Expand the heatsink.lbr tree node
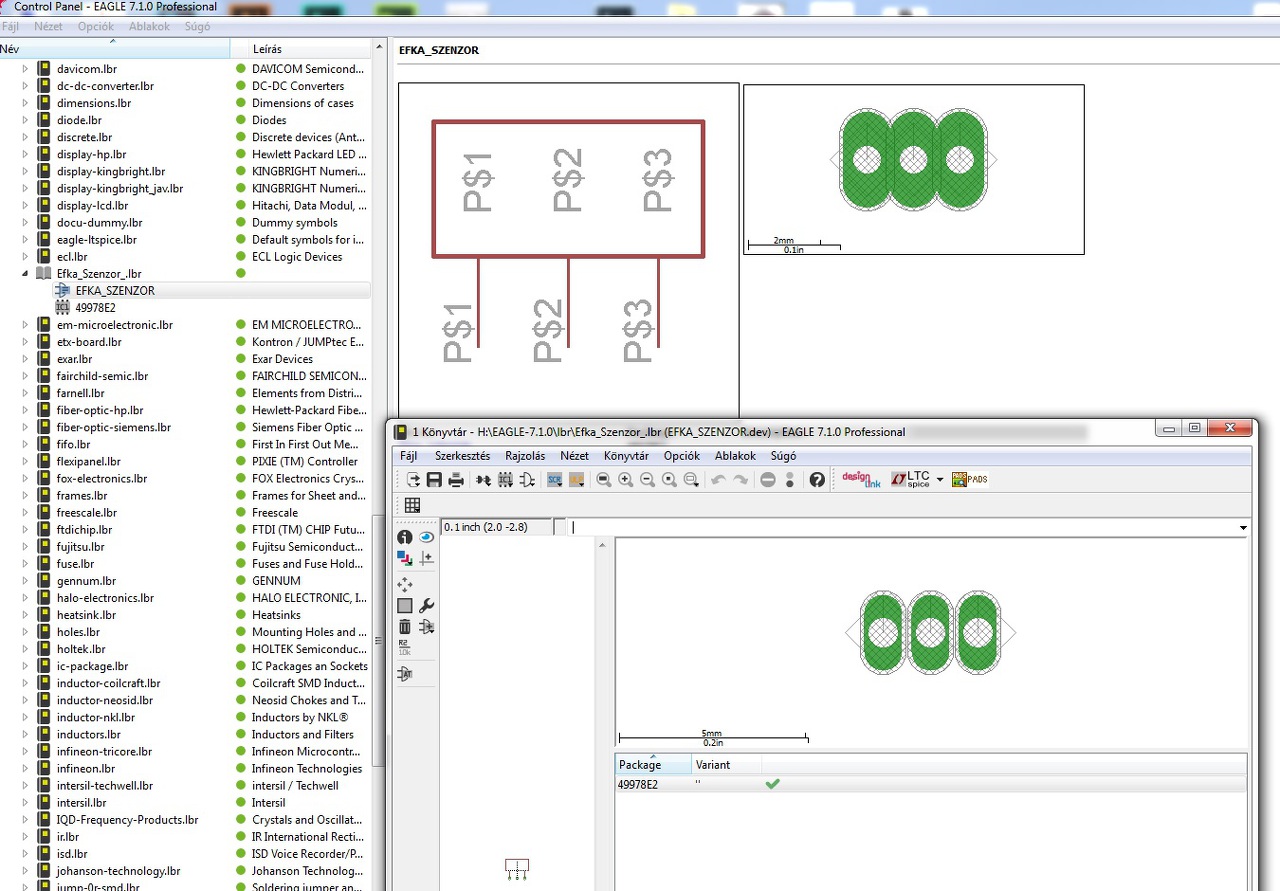This screenshot has height=891, width=1280. [25, 615]
